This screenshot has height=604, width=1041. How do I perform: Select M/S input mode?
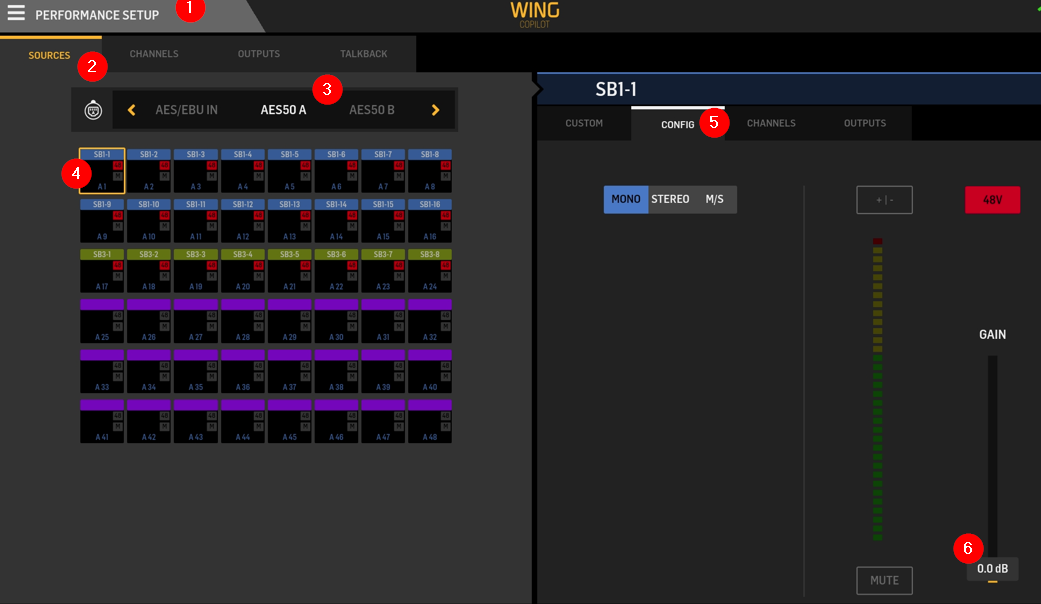click(714, 199)
